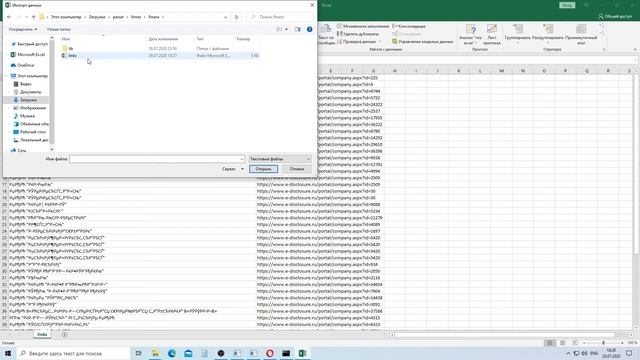The height and width of the screenshot is (360, 640).
Task: Select column M header in Excel
Action: [x=501, y=71]
